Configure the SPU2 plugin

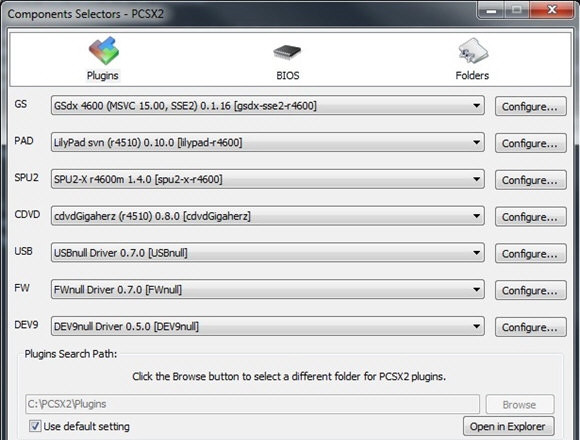[x=530, y=180]
